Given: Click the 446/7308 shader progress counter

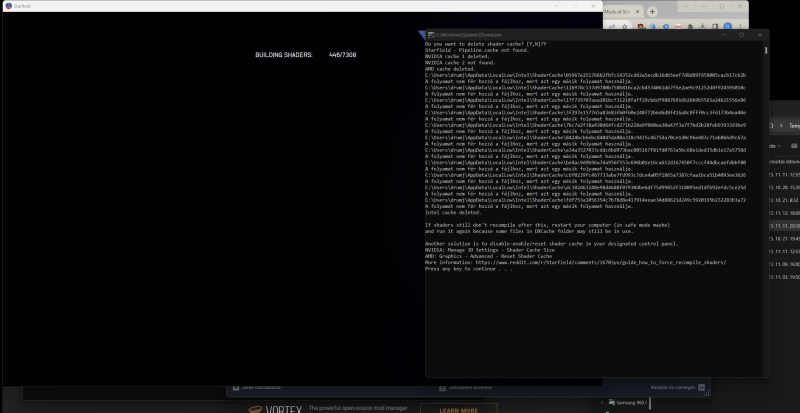Looking at the screenshot, I should 342,55.
